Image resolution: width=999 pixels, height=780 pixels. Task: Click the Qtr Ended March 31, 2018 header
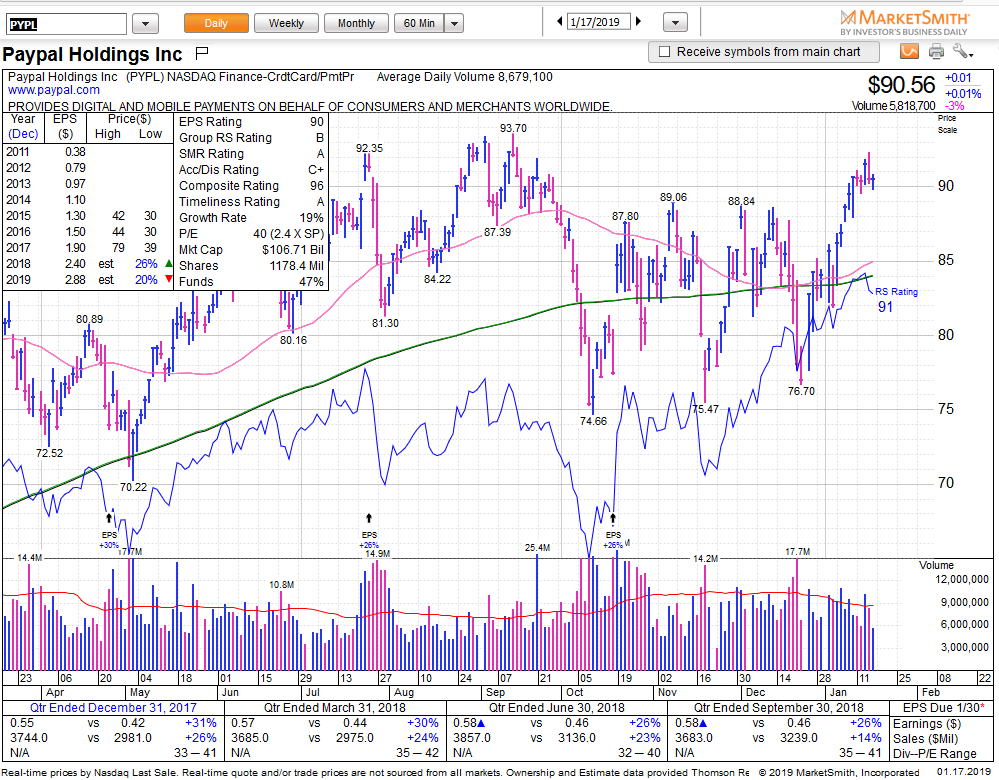point(334,708)
